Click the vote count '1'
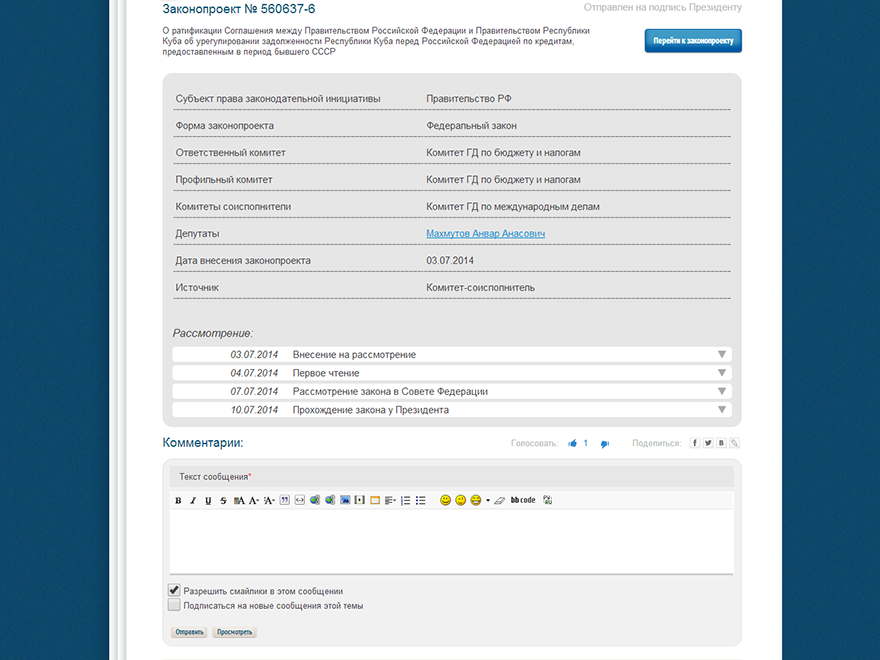880x660 pixels. coord(585,443)
